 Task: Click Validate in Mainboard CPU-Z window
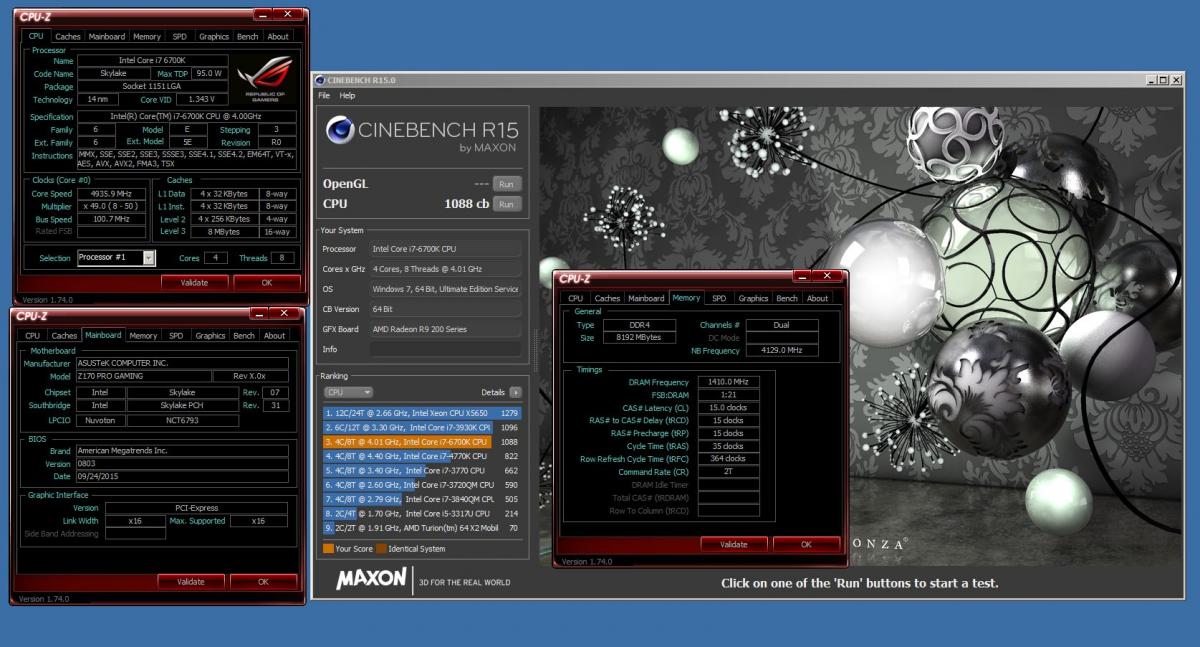[190, 582]
